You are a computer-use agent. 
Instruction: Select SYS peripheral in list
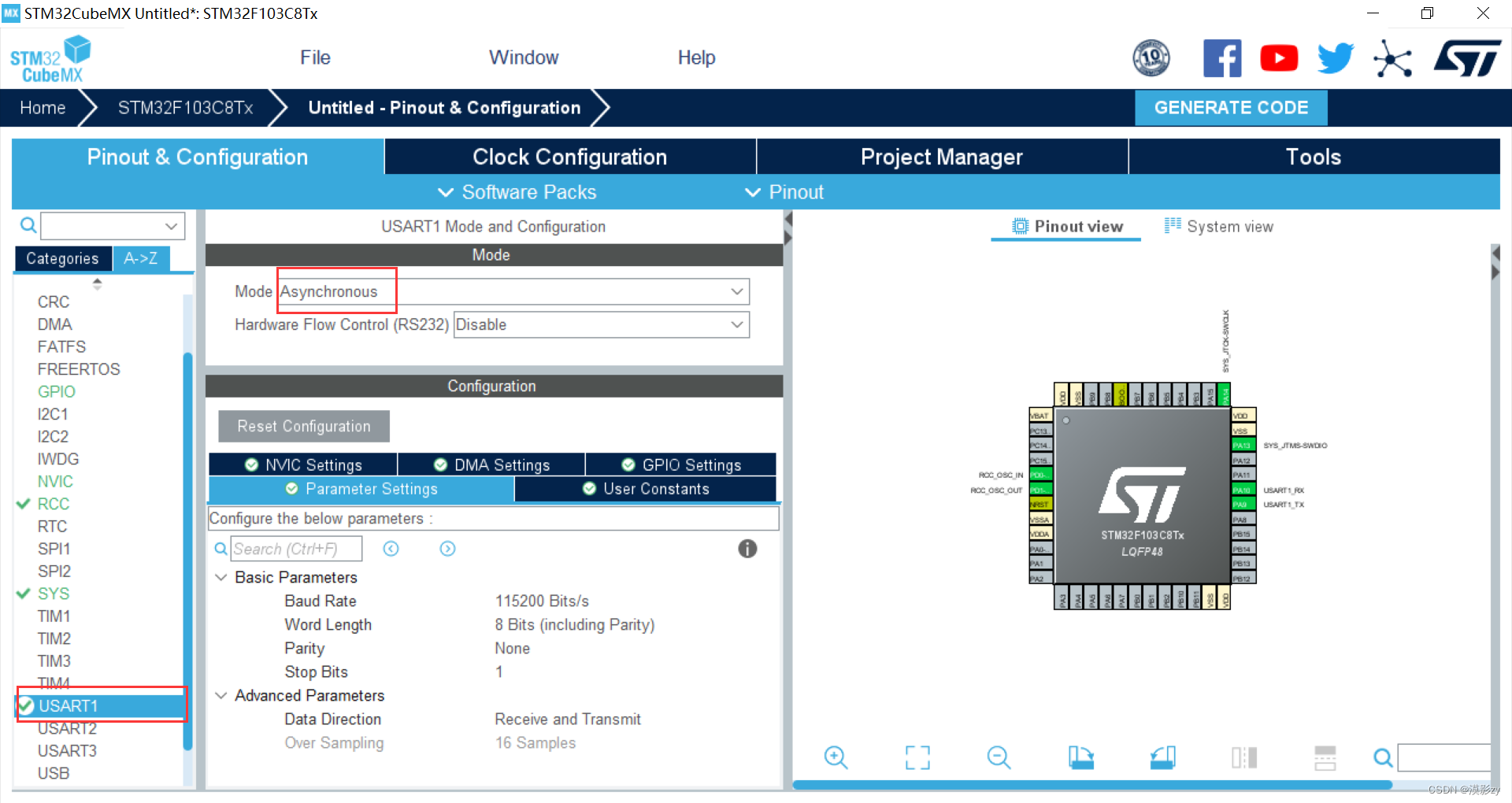(54, 594)
